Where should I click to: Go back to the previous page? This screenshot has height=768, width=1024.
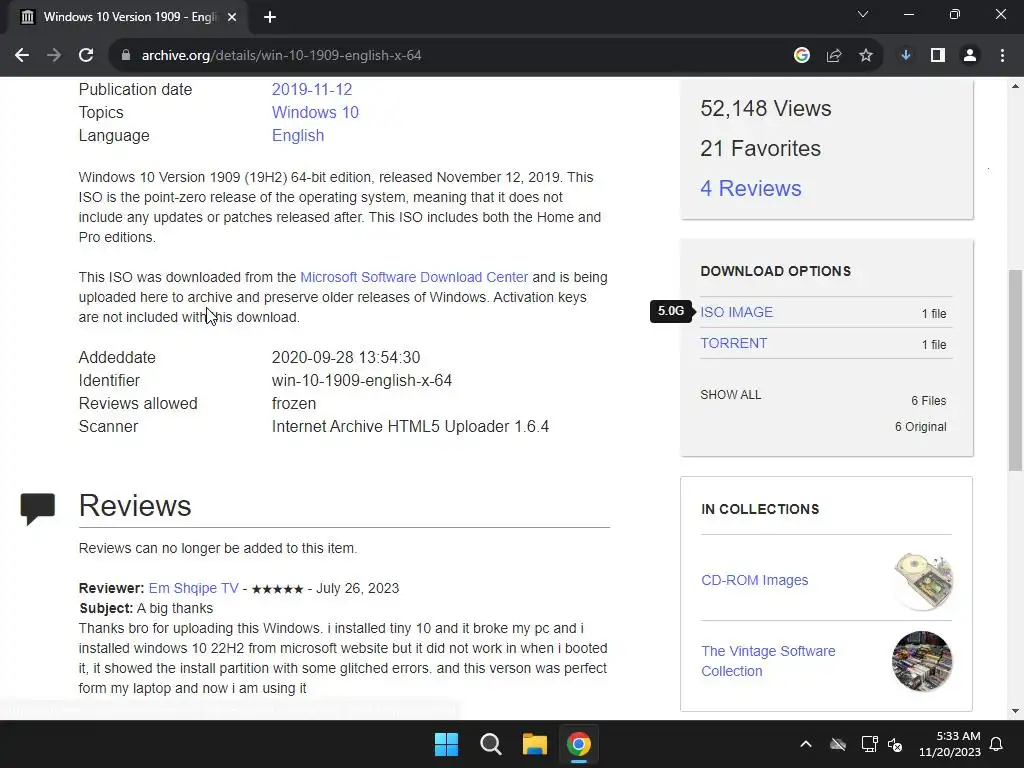coord(22,56)
